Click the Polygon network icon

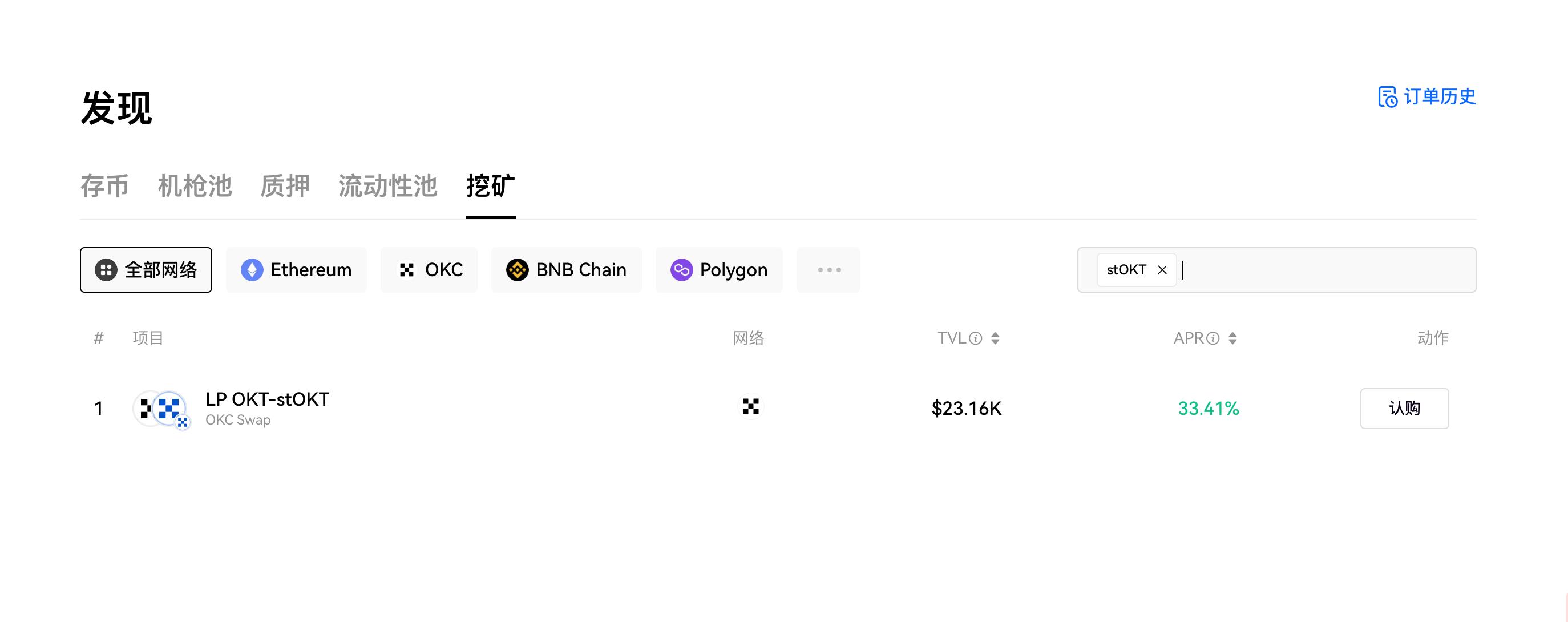click(x=683, y=269)
